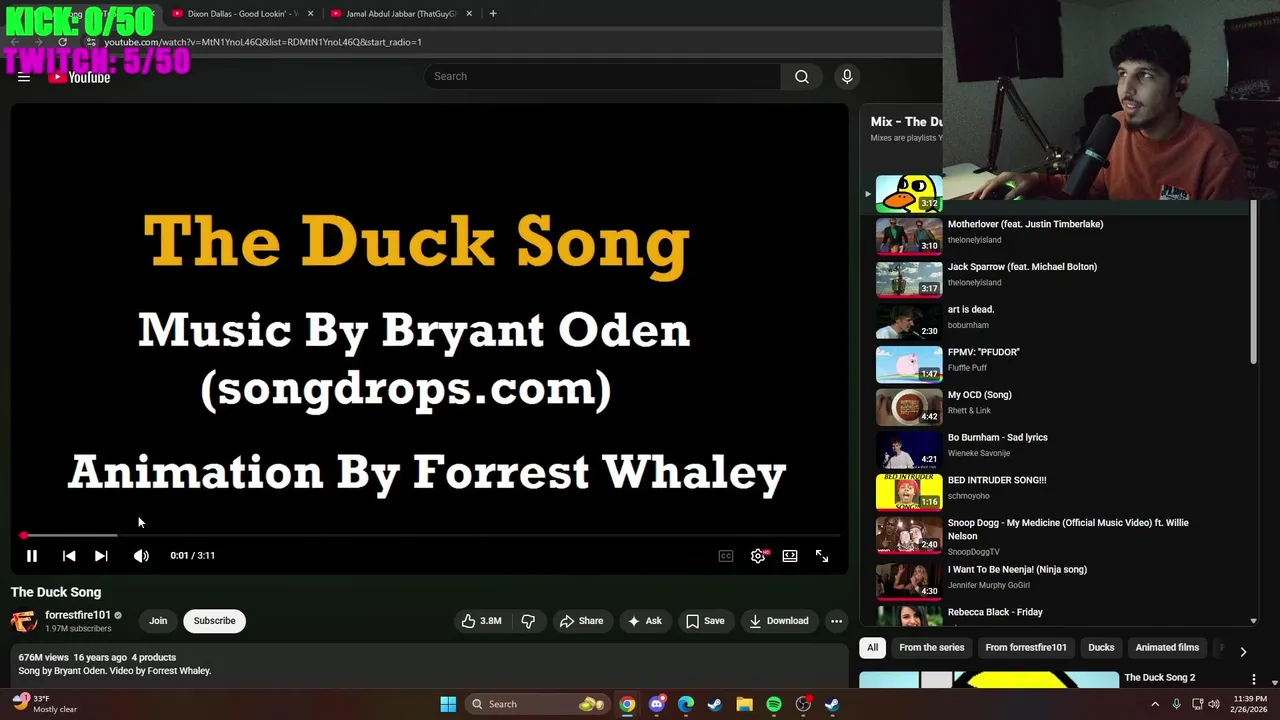Click the Join membership button
1280x720 pixels.
(x=158, y=621)
